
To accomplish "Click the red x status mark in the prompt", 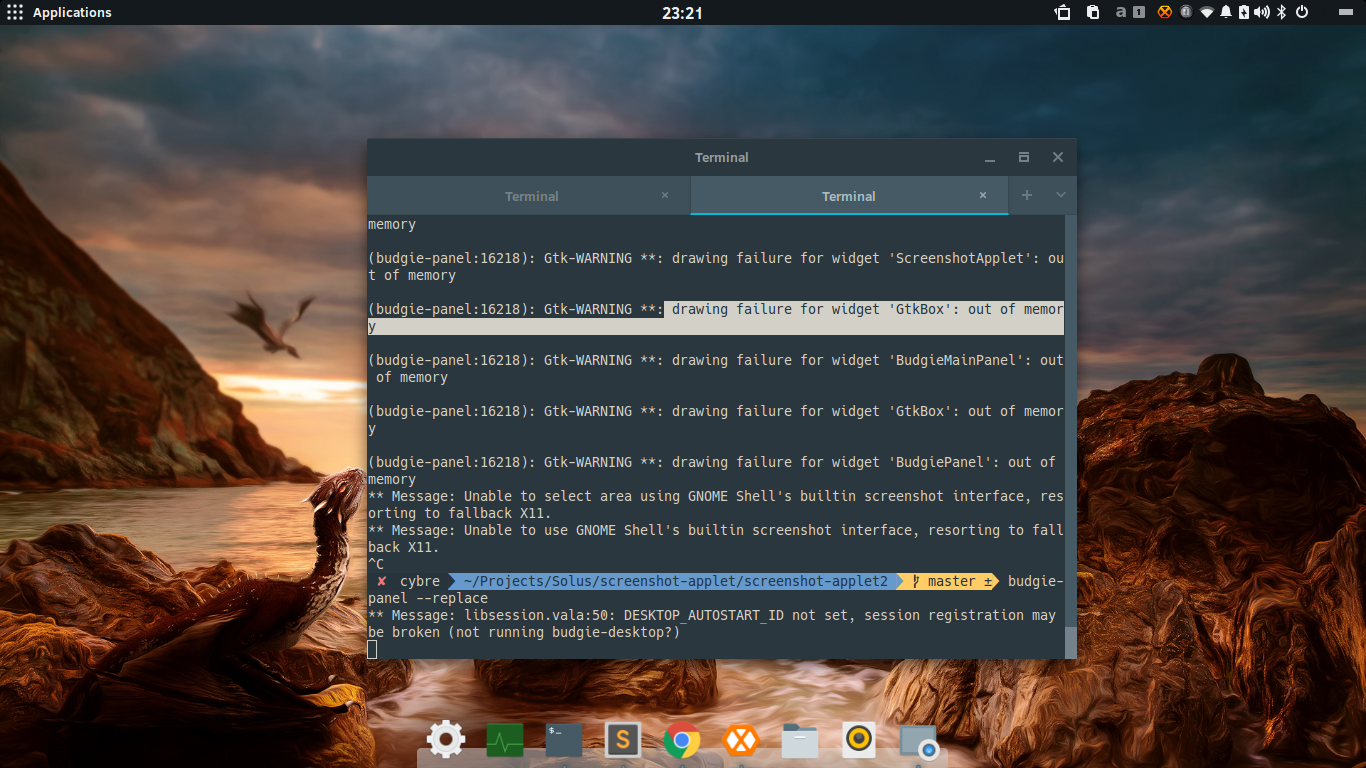I will pyautogui.click(x=382, y=581).
